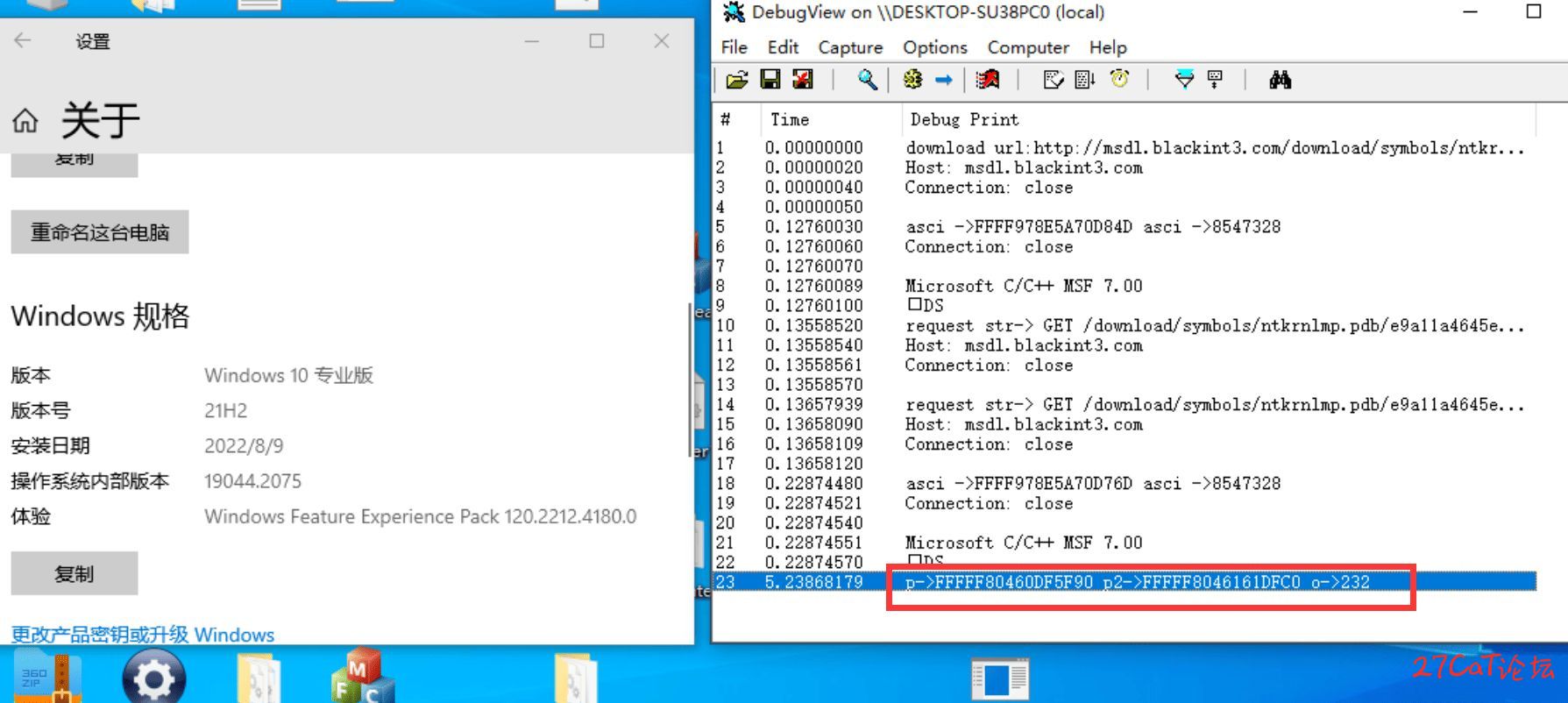The image size is (1568, 703).
Task: Select row 14 request str-> GET line
Action: point(1125,404)
